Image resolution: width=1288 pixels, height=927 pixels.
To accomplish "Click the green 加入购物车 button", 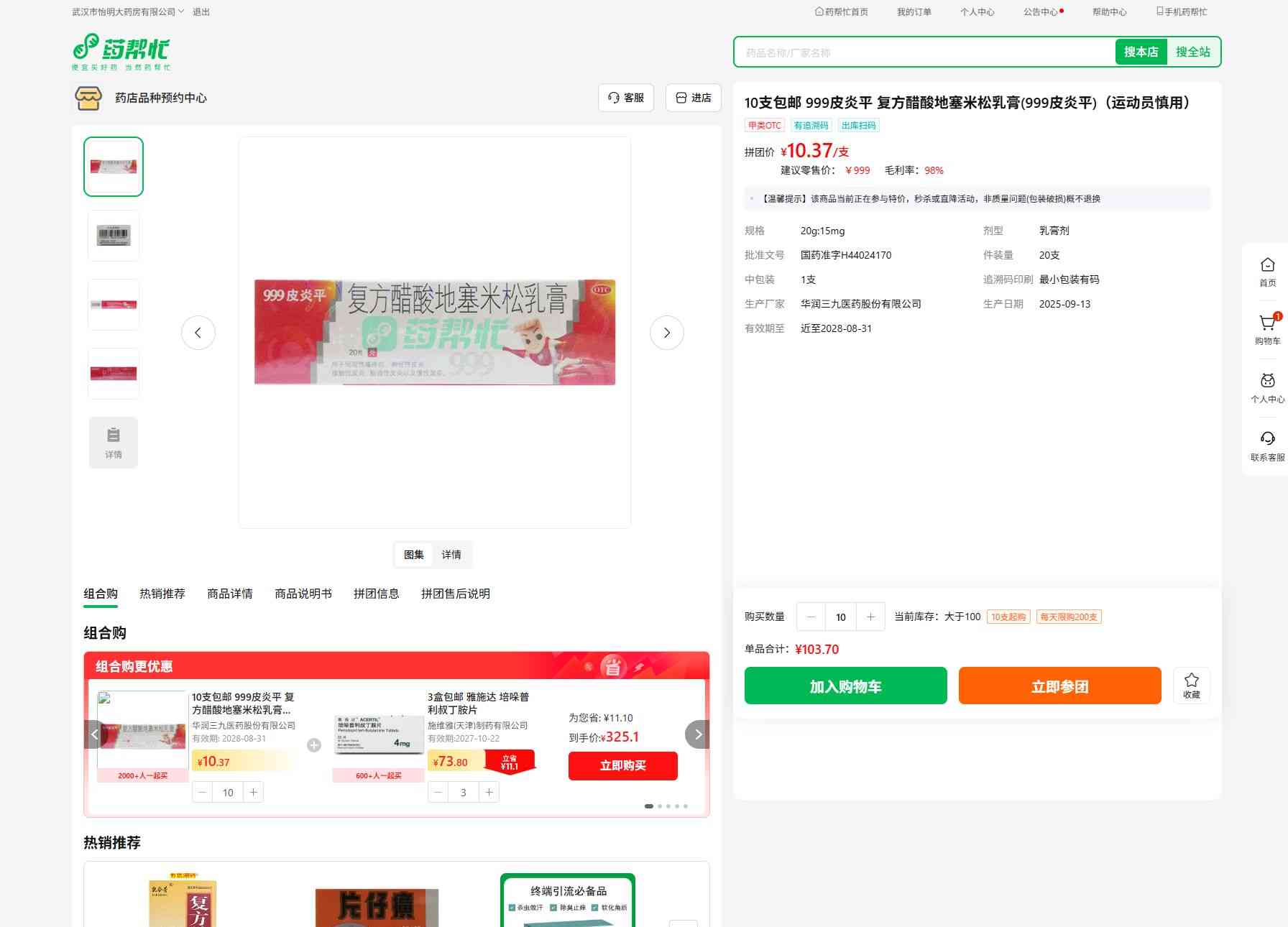I will point(845,686).
